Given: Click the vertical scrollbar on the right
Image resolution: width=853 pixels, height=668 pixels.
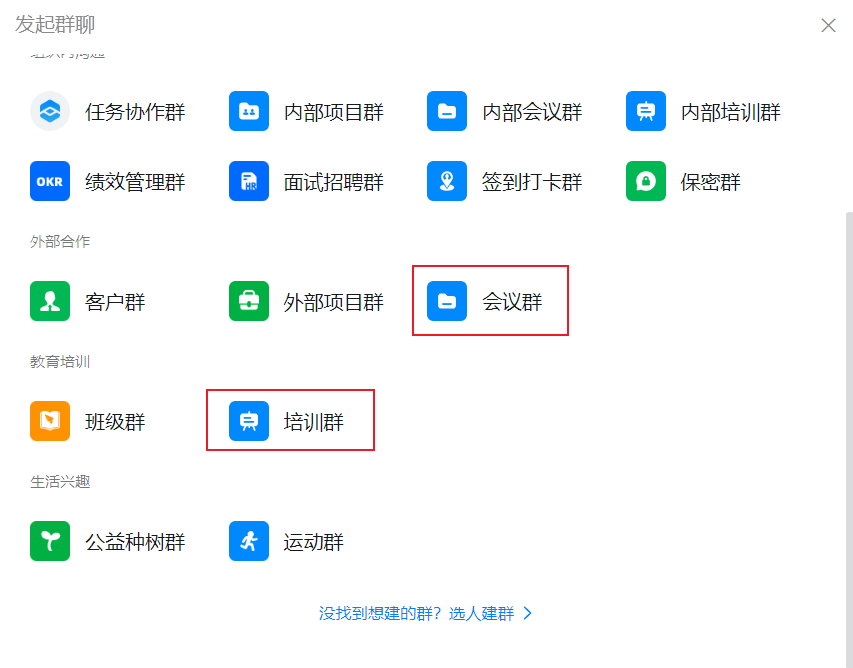Looking at the screenshot, I should coord(849,400).
